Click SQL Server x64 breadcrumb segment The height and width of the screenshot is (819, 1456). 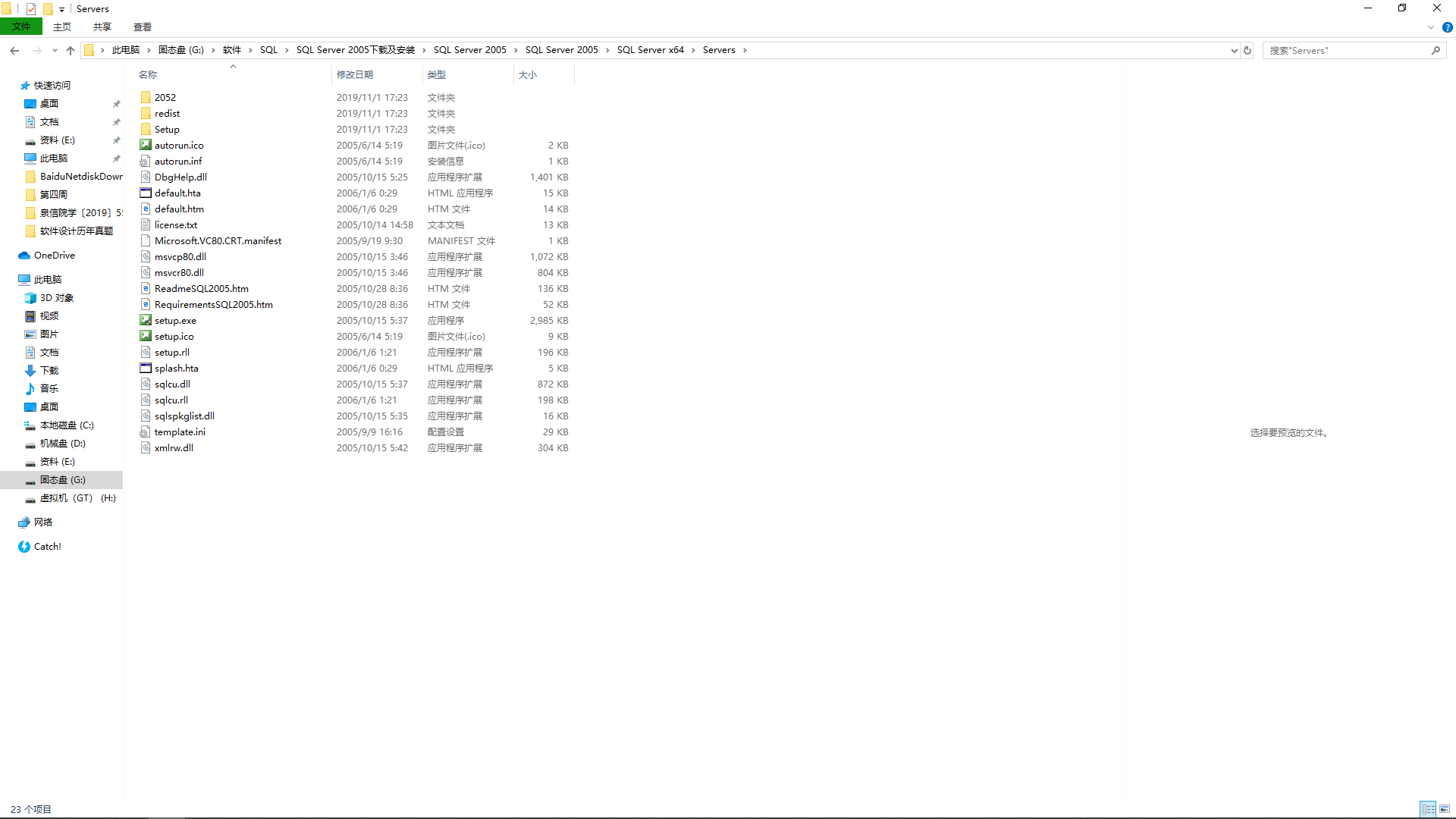[x=651, y=50]
